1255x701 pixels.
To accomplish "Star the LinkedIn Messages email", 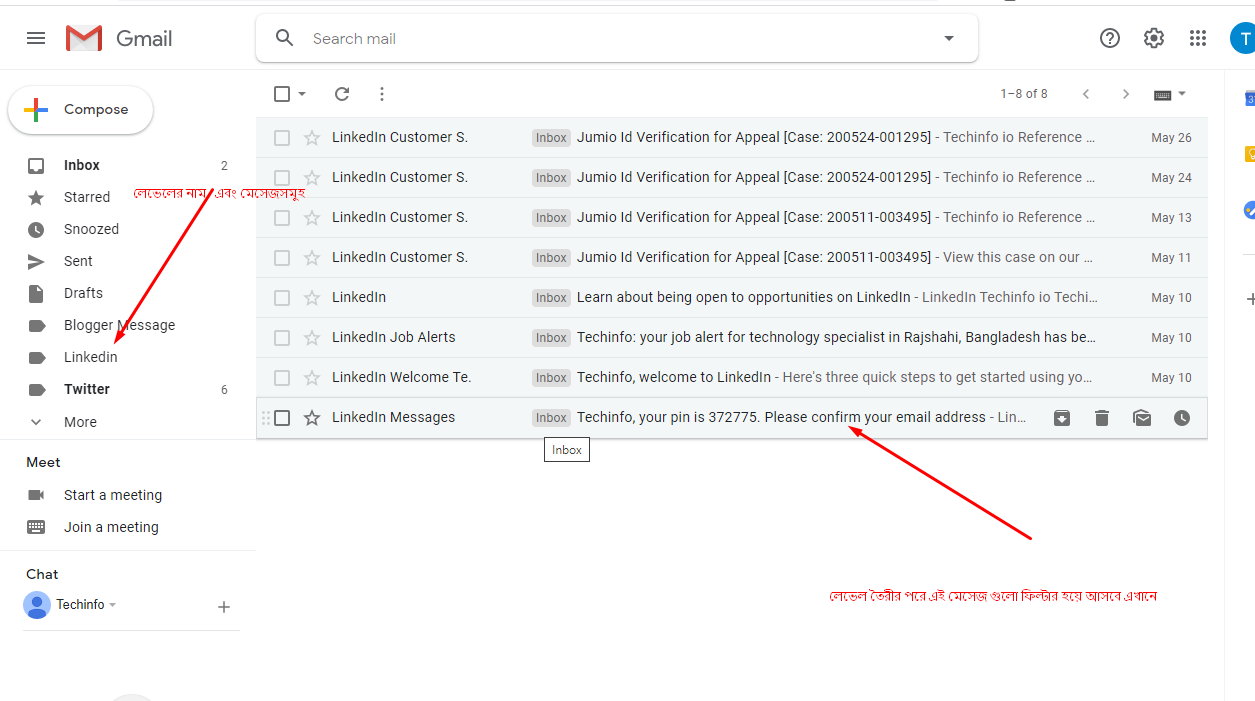I will tap(312, 418).
